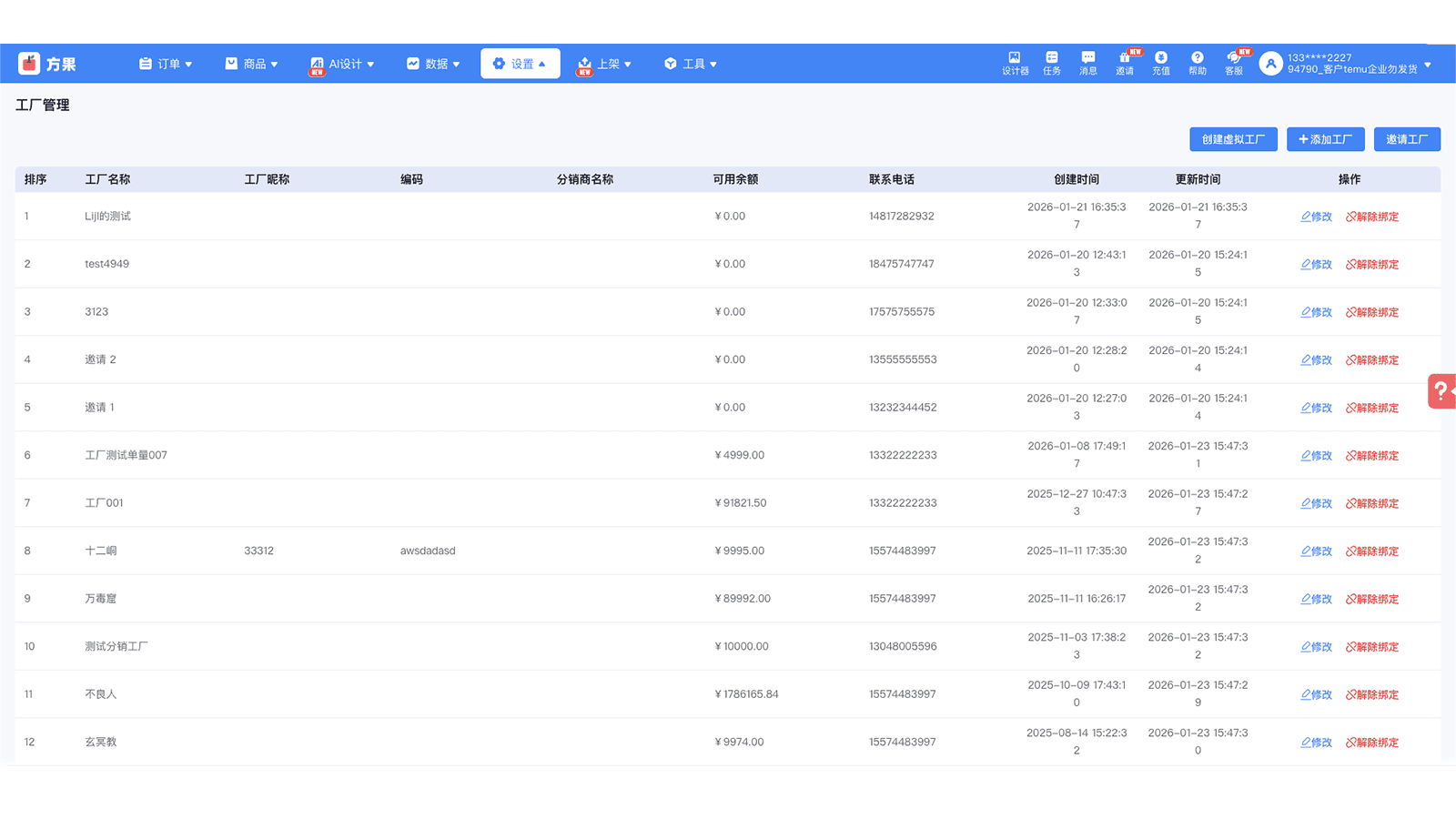Click the 创建虚拟工厂 button

point(1233,139)
